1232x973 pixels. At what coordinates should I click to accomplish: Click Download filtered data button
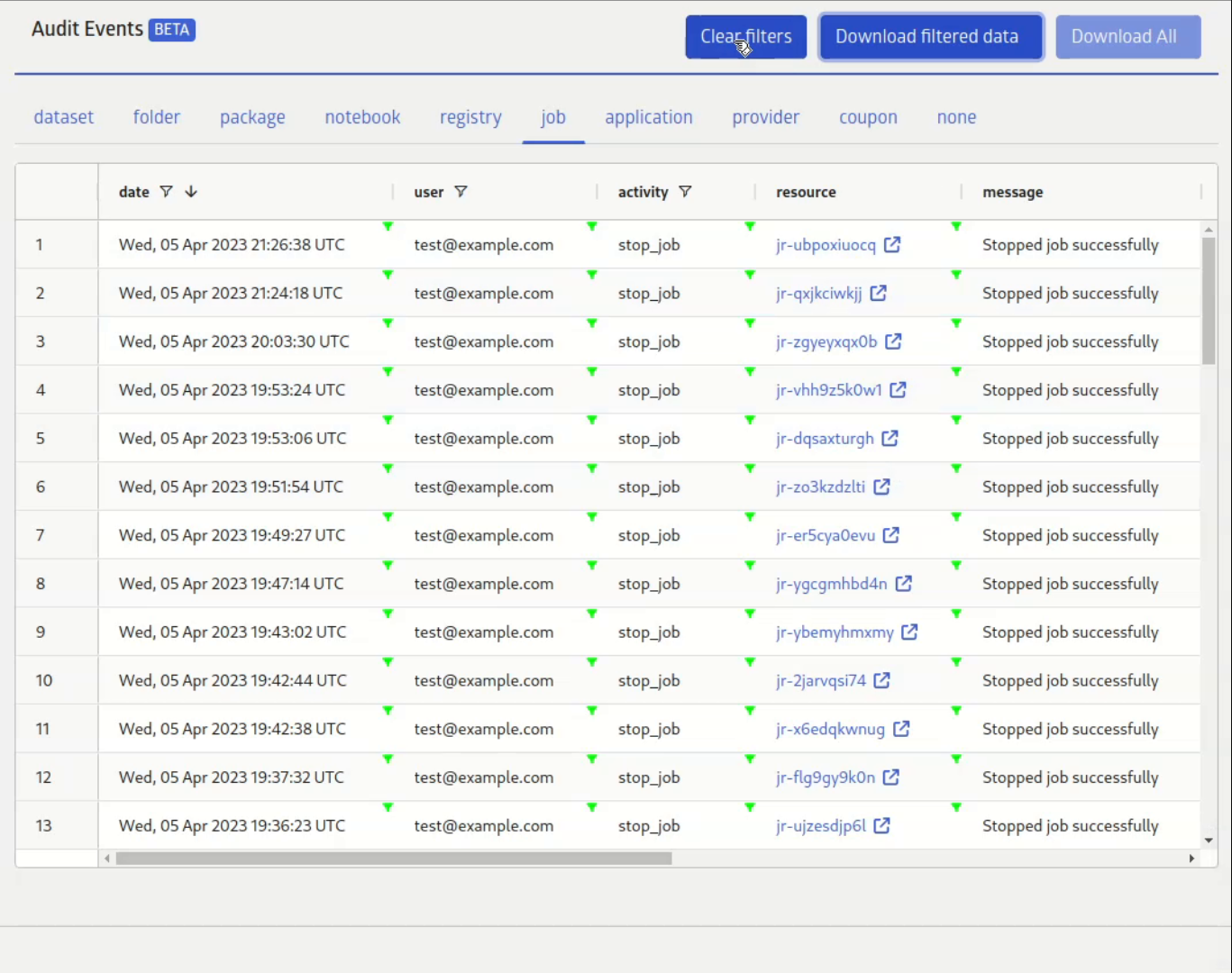[931, 37]
